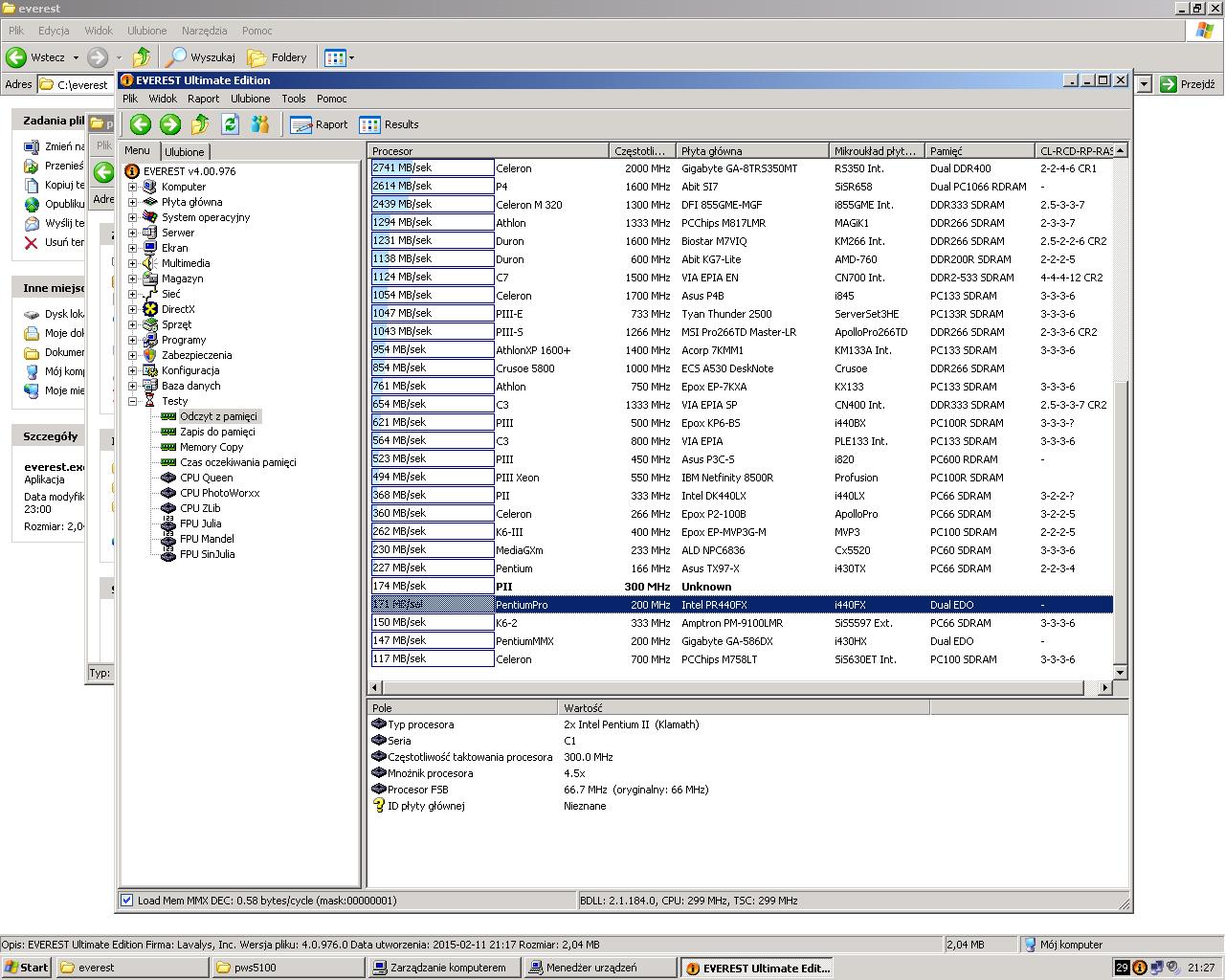The image size is (1225, 980).
Task: Select CPU Queen test icon
Action: tap(168, 478)
